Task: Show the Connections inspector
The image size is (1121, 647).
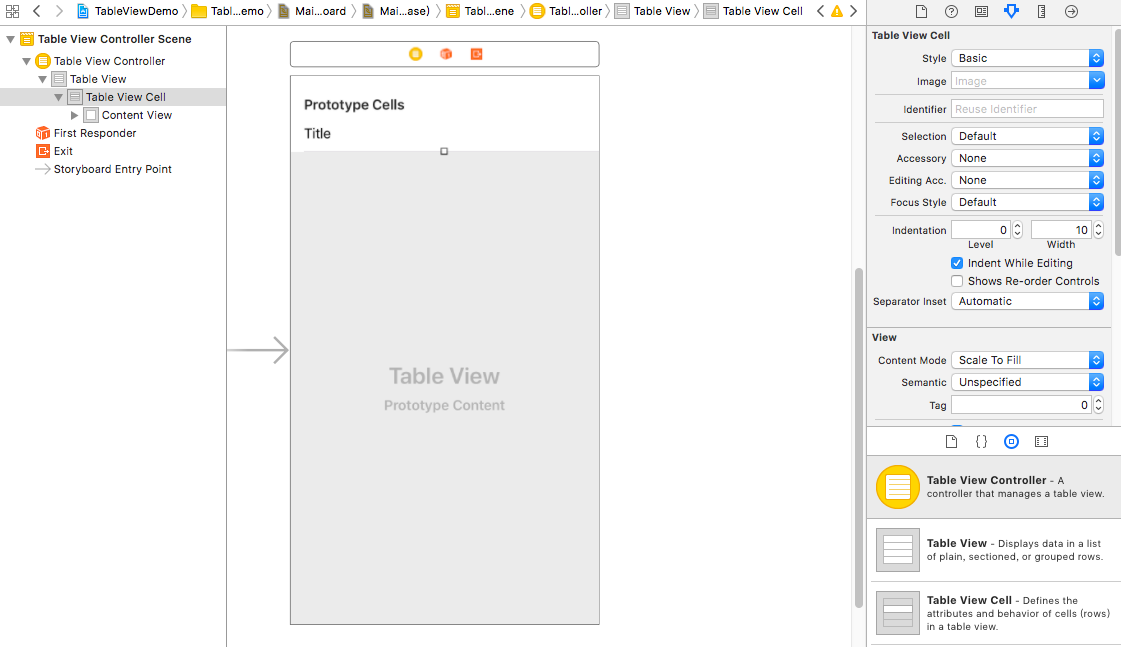Action: point(1071,11)
